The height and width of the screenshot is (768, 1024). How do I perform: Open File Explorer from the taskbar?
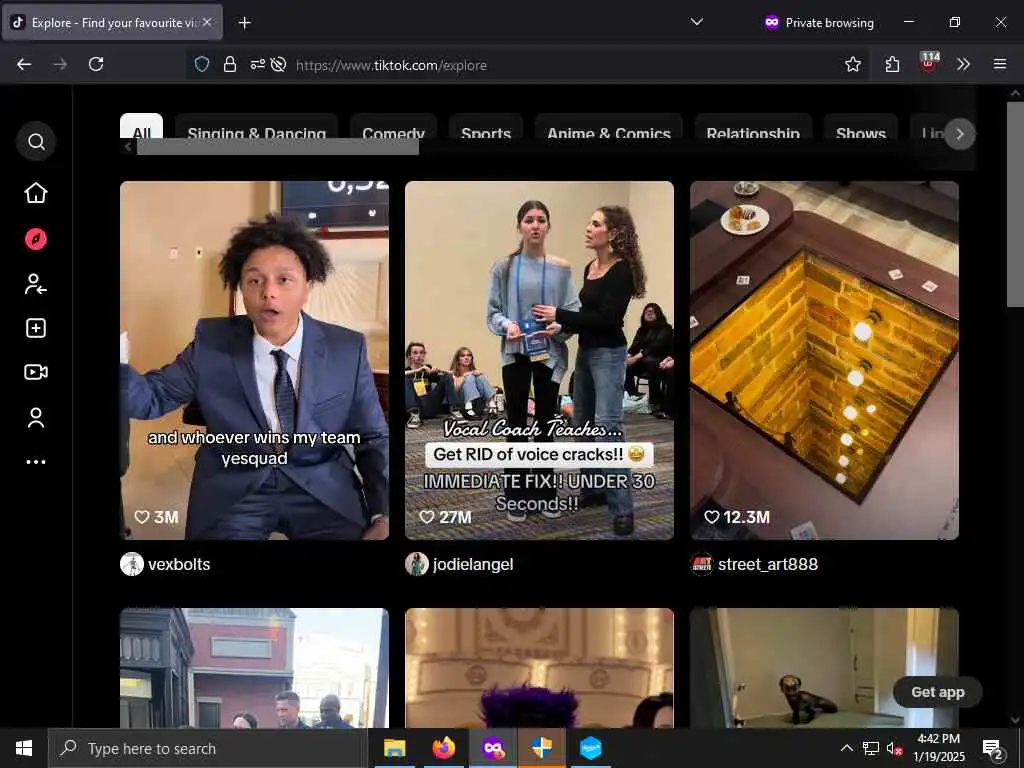point(394,748)
